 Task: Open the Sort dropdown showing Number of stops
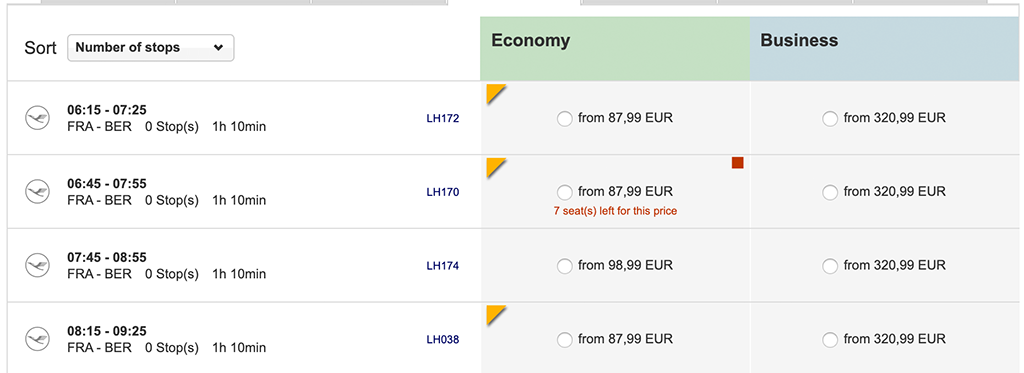(x=151, y=48)
